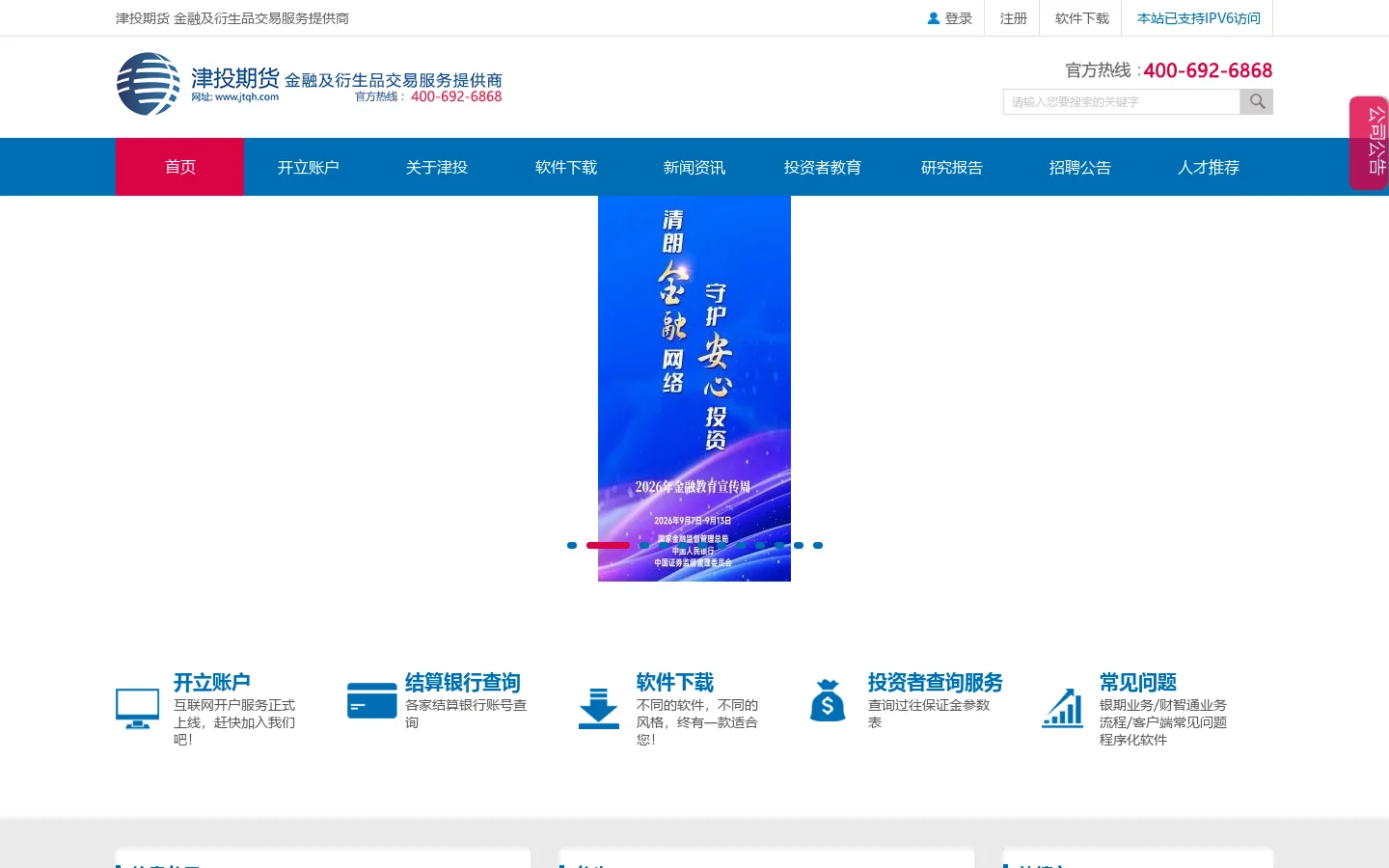Image resolution: width=1389 pixels, height=868 pixels.
Task: Open 开立账户 in the blue navigation bar
Action: pyautogui.click(x=309, y=167)
